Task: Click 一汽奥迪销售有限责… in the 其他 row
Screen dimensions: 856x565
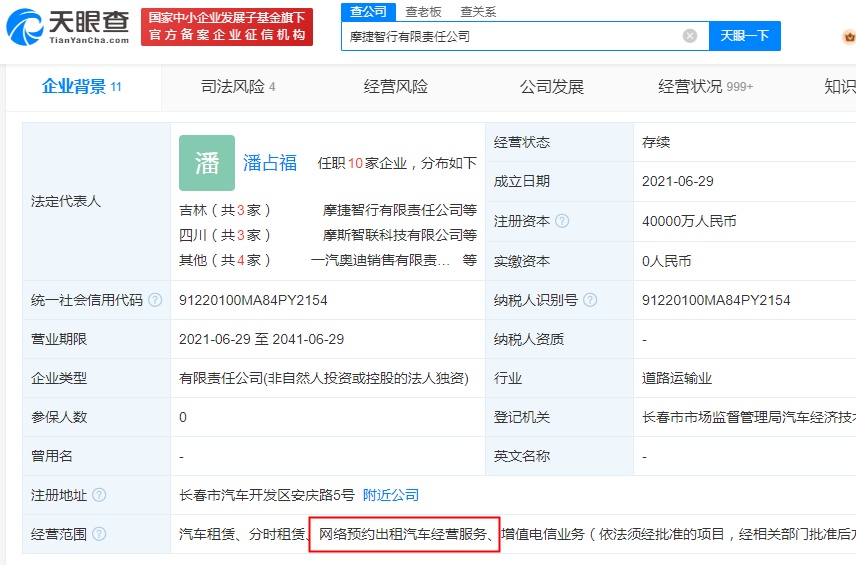Action: click(381, 260)
